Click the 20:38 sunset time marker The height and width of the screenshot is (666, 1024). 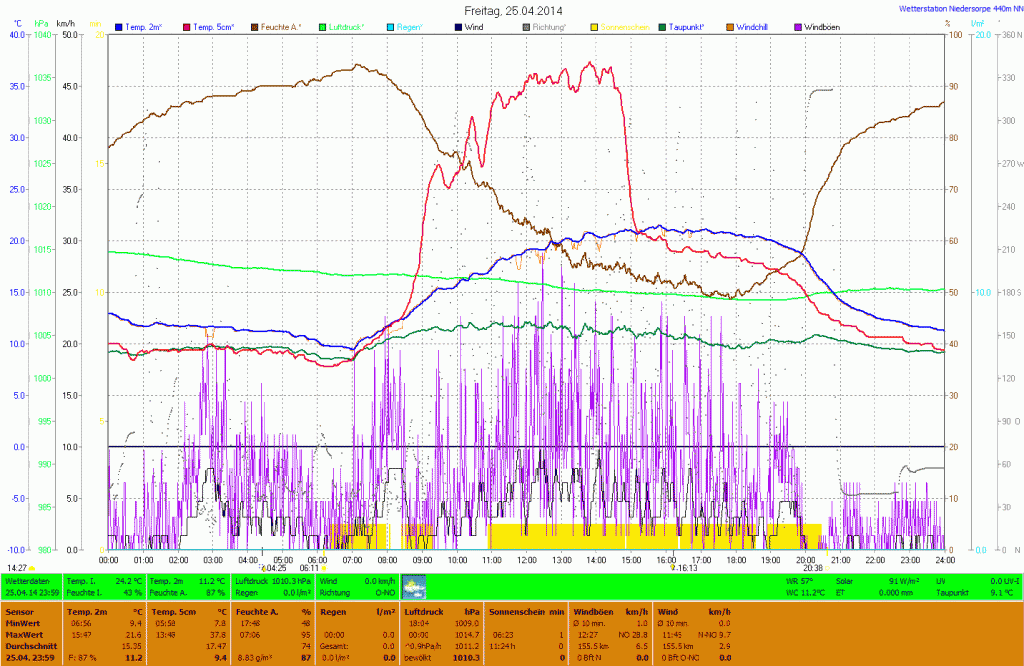pos(812,567)
